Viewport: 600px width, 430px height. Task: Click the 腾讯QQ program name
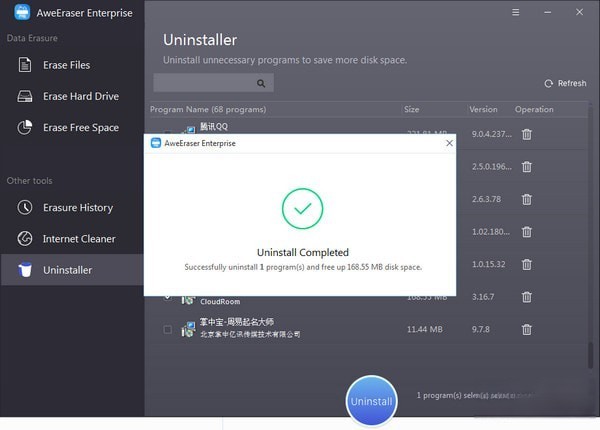coord(214,127)
